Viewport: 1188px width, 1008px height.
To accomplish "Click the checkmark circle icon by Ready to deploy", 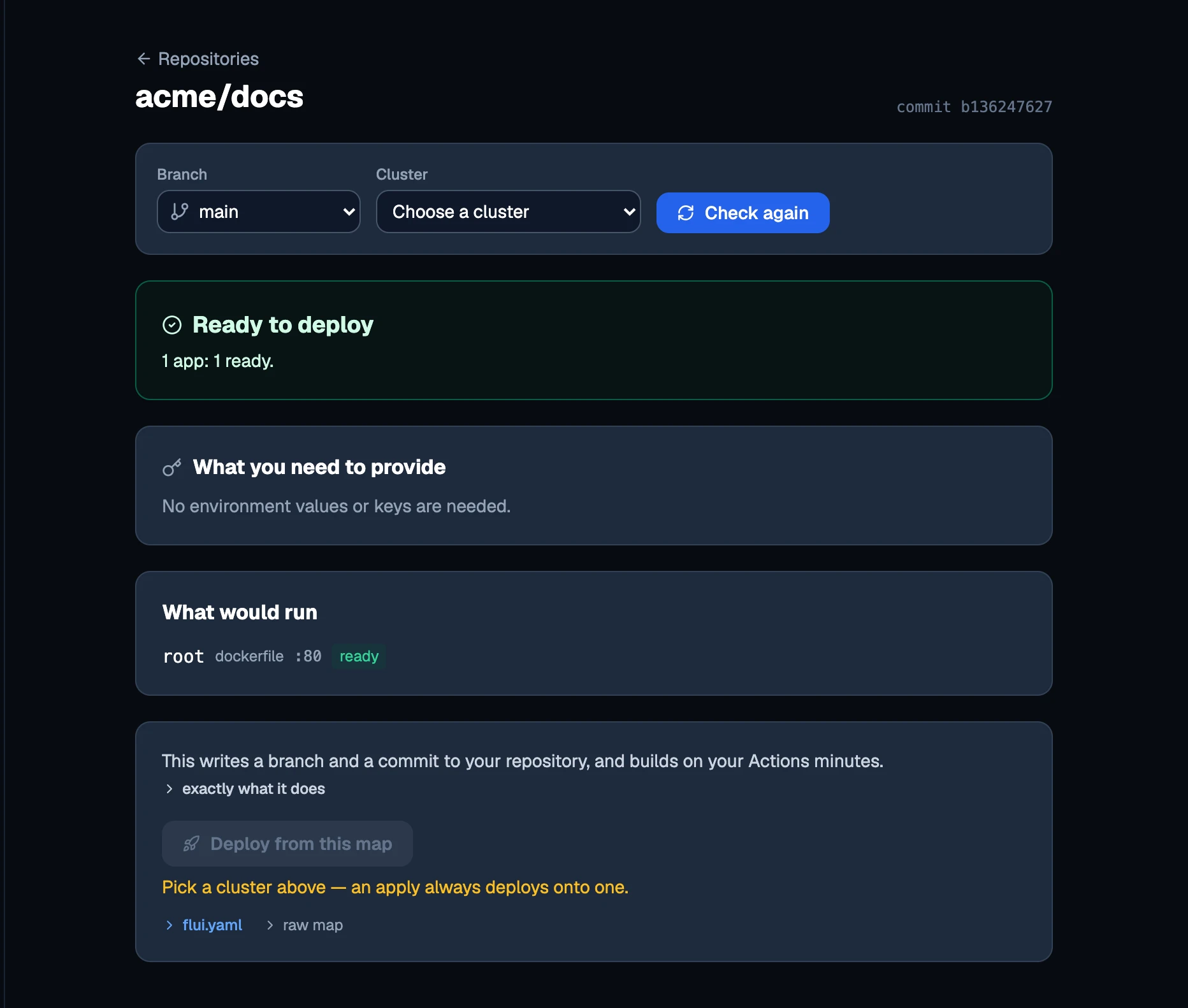I will (172, 325).
